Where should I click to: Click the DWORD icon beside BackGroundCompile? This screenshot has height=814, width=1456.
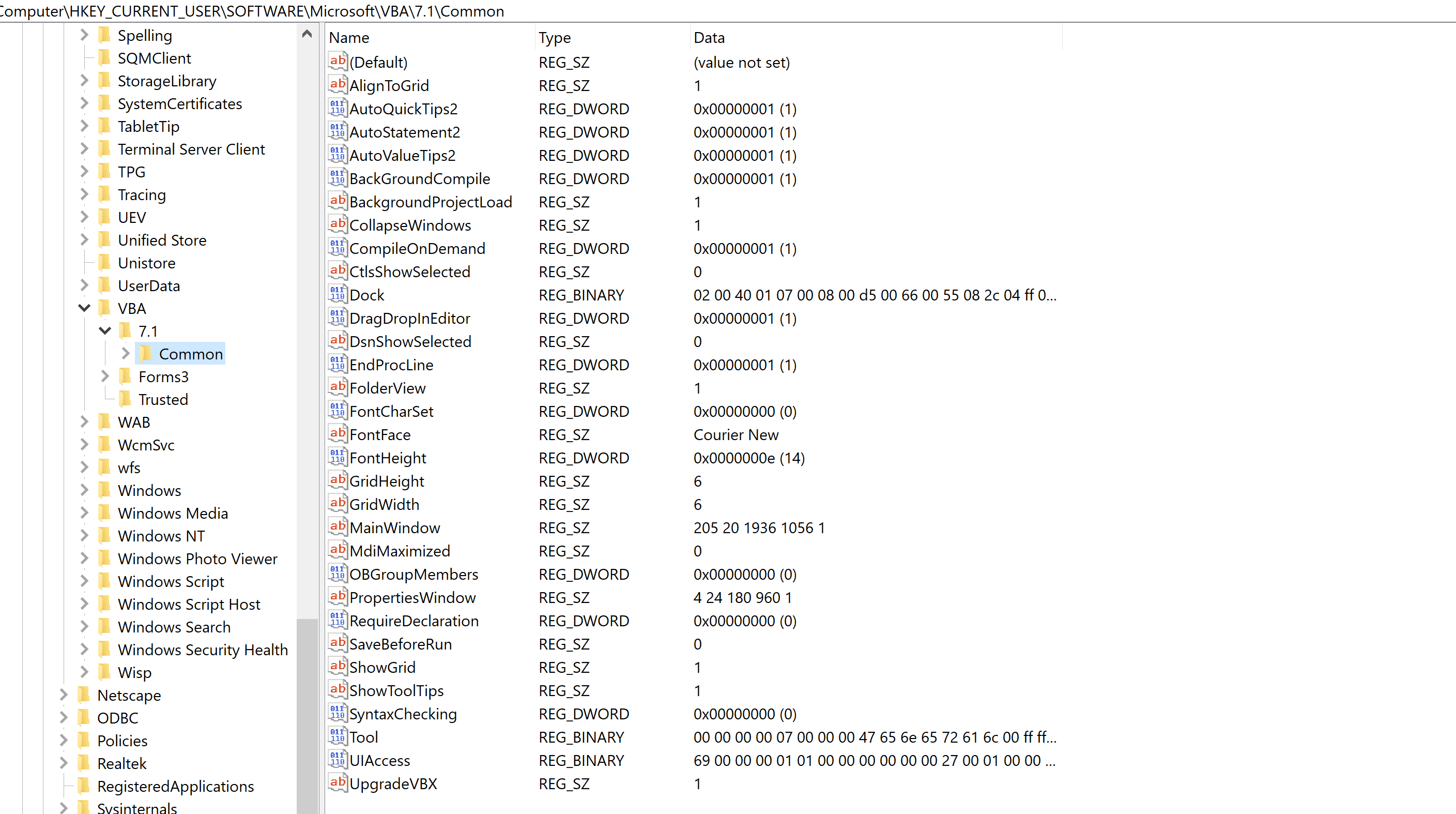(338, 178)
